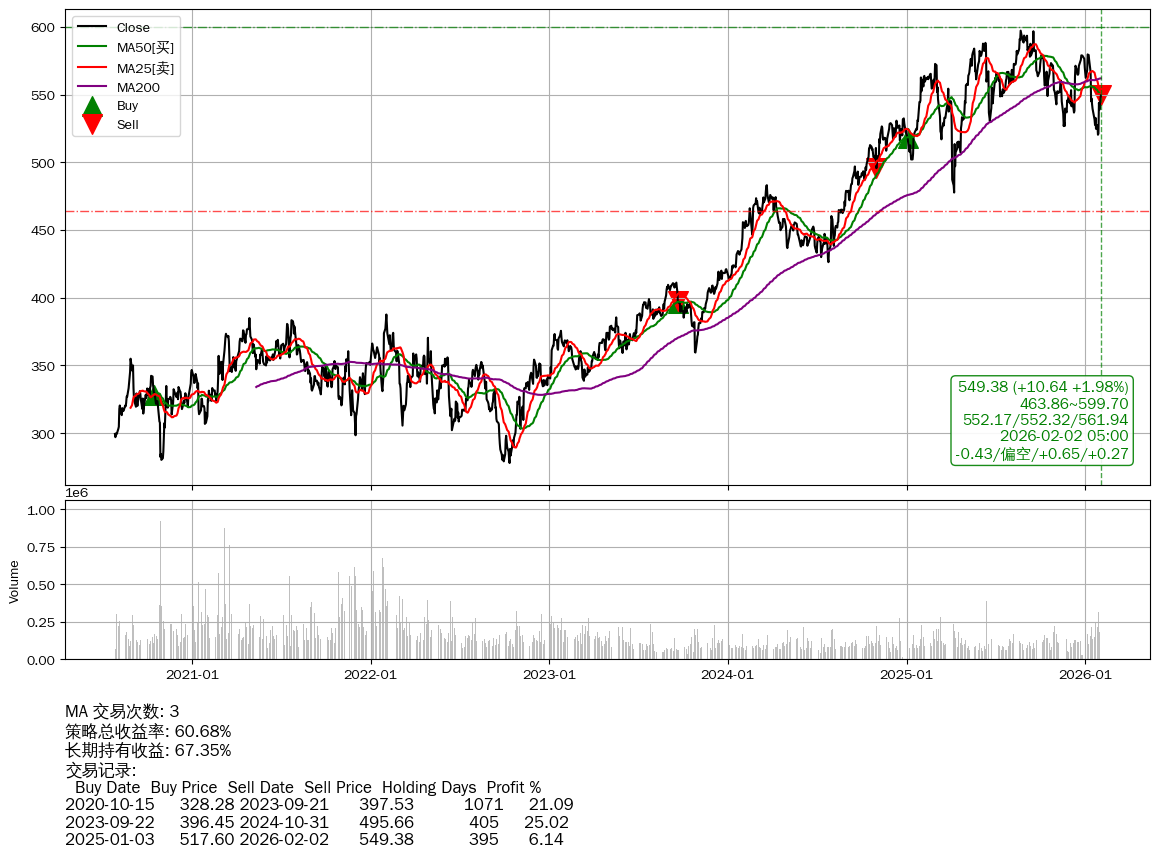
Task: Click the Buy marker near January 2025
Action: 908,139
